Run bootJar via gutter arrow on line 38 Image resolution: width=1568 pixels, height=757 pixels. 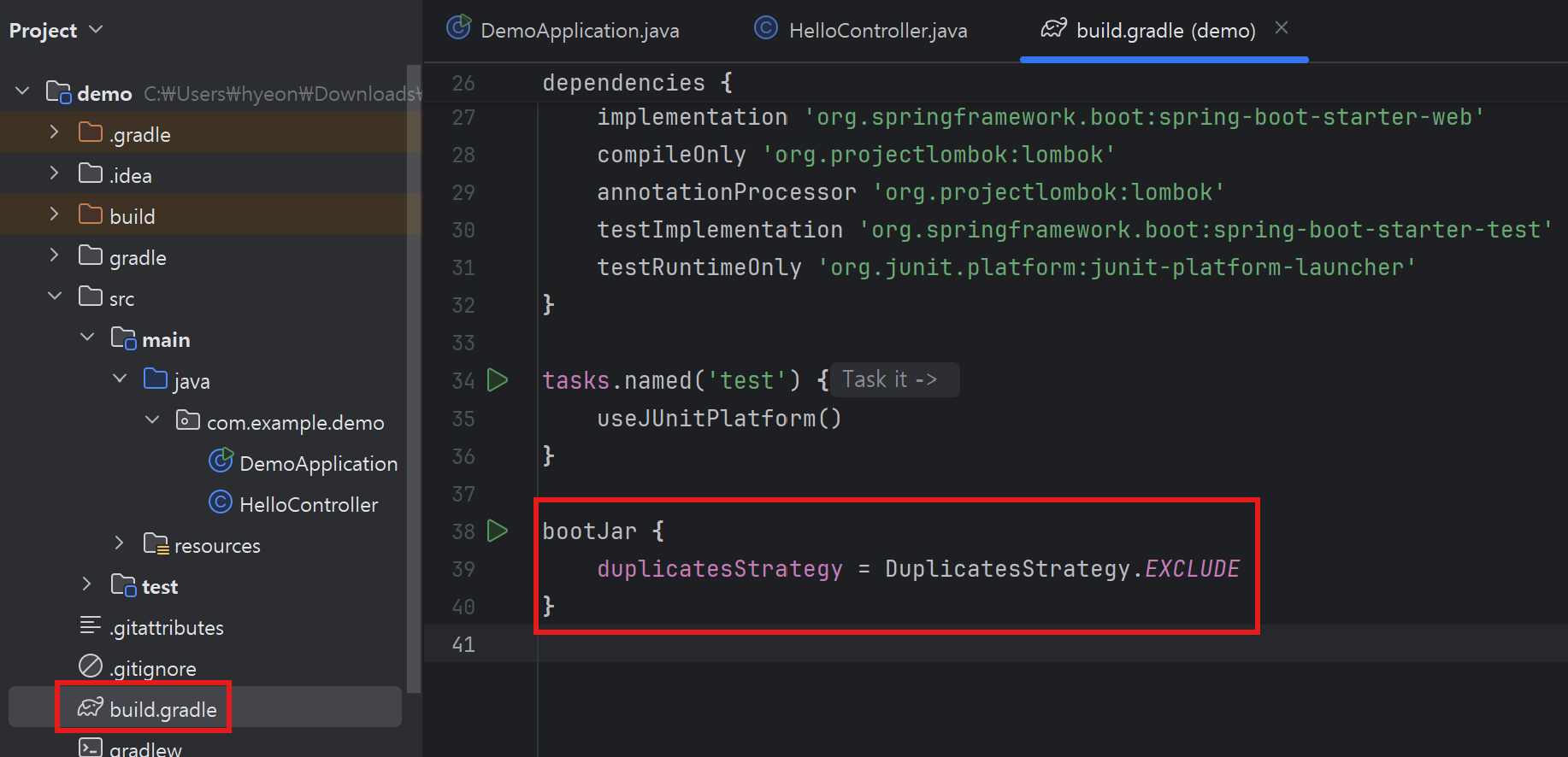click(x=498, y=531)
